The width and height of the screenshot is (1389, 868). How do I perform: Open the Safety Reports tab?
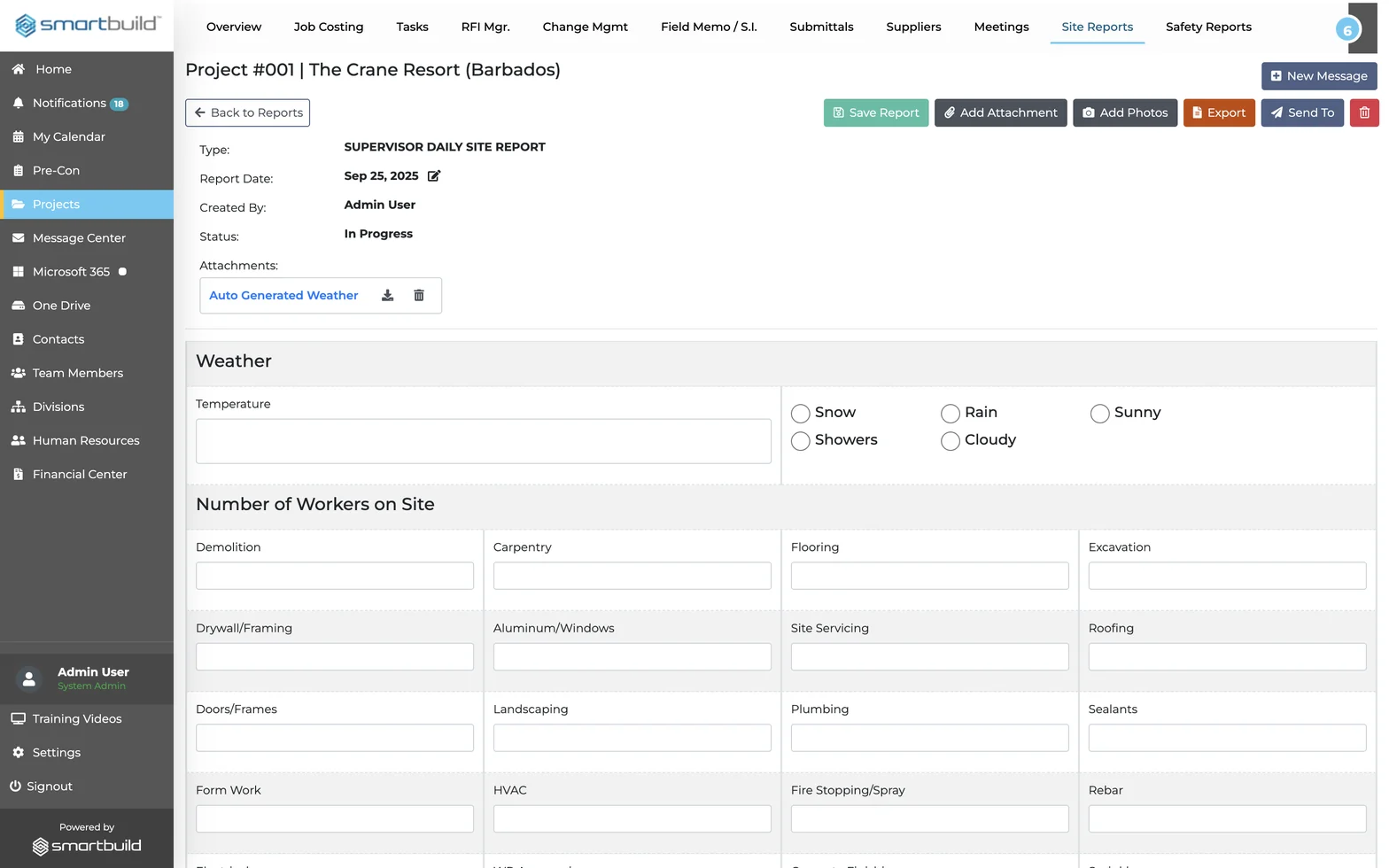1208,27
